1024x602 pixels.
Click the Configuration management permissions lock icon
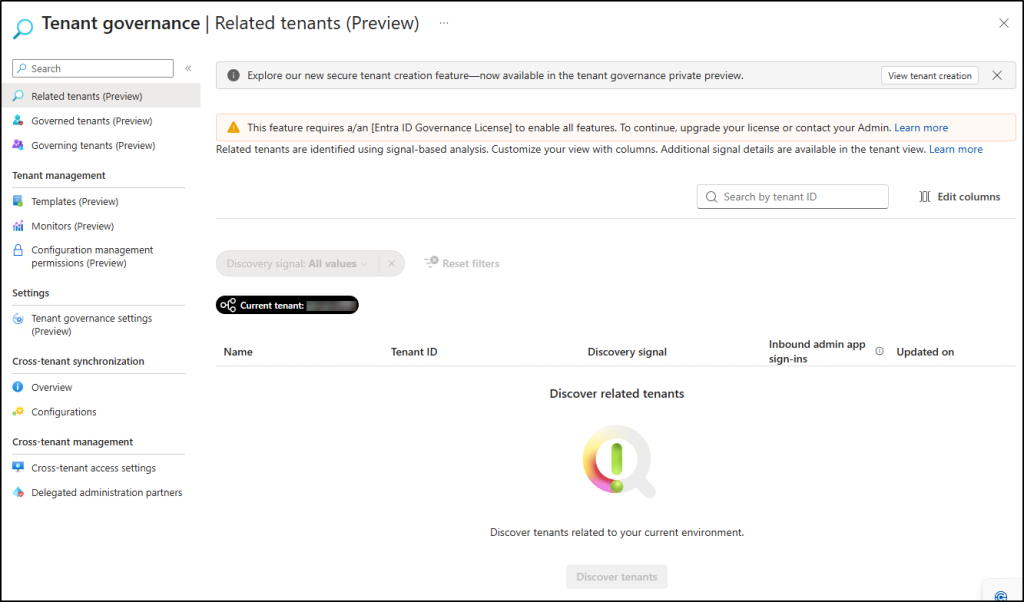click(19, 250)
